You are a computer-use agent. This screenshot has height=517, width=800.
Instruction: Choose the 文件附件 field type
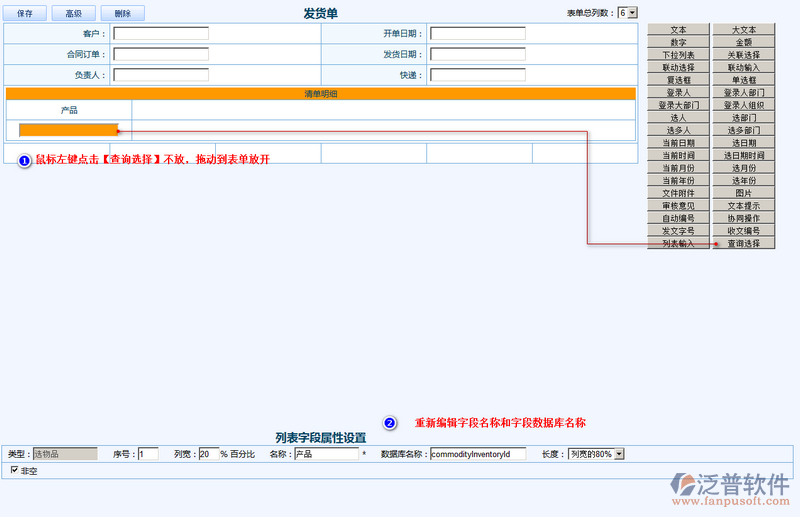(x=678, y=193)
